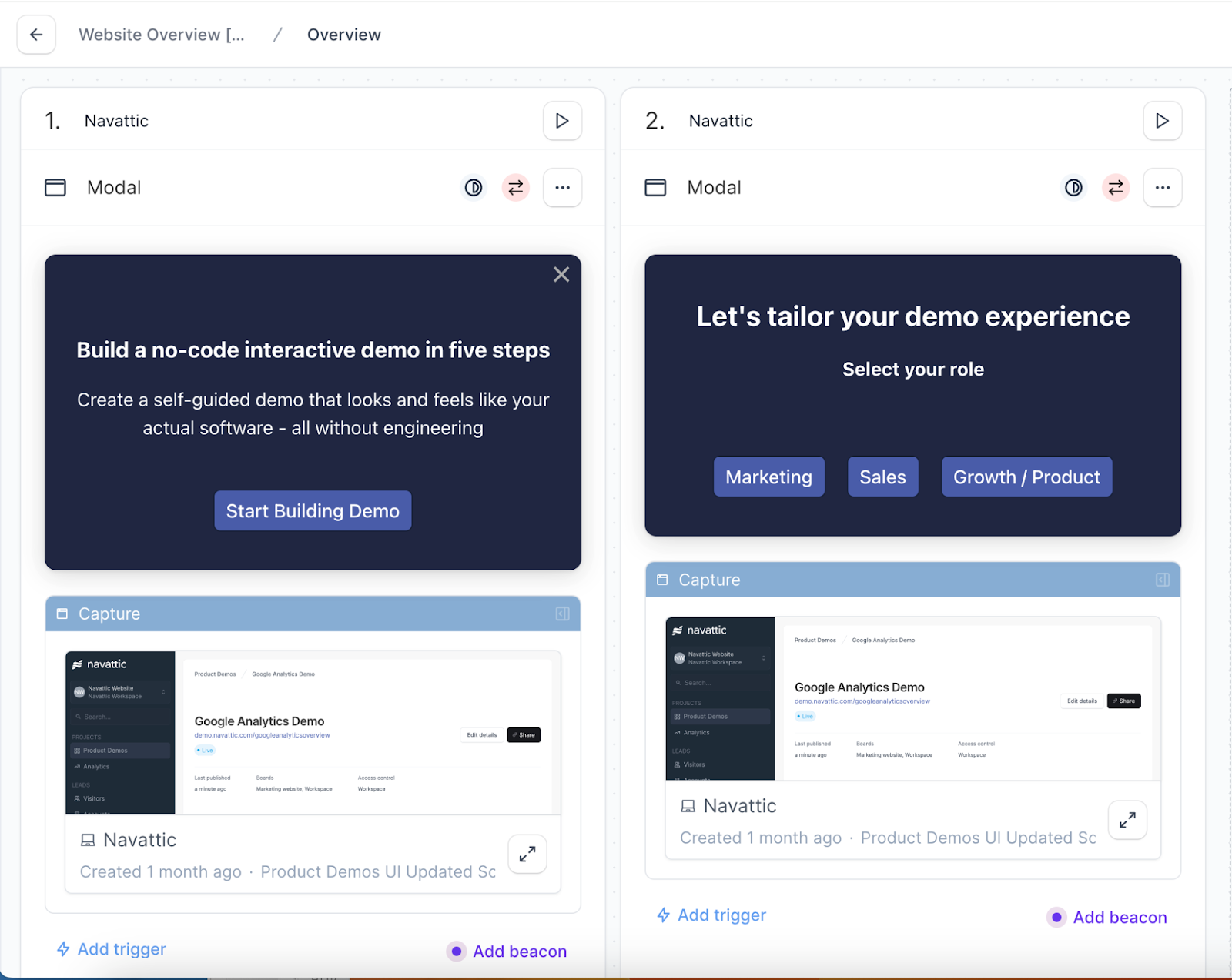Toggle the Capture side panel in step 1
Viewport: 1232px width, 980px height.
[563, 614]
